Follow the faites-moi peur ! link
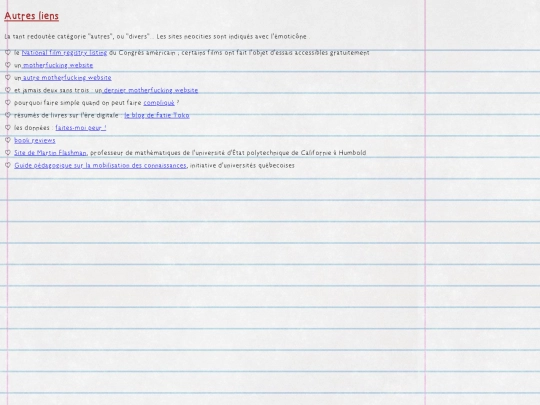Screen dimensions: 540x405 click(81, 128)
